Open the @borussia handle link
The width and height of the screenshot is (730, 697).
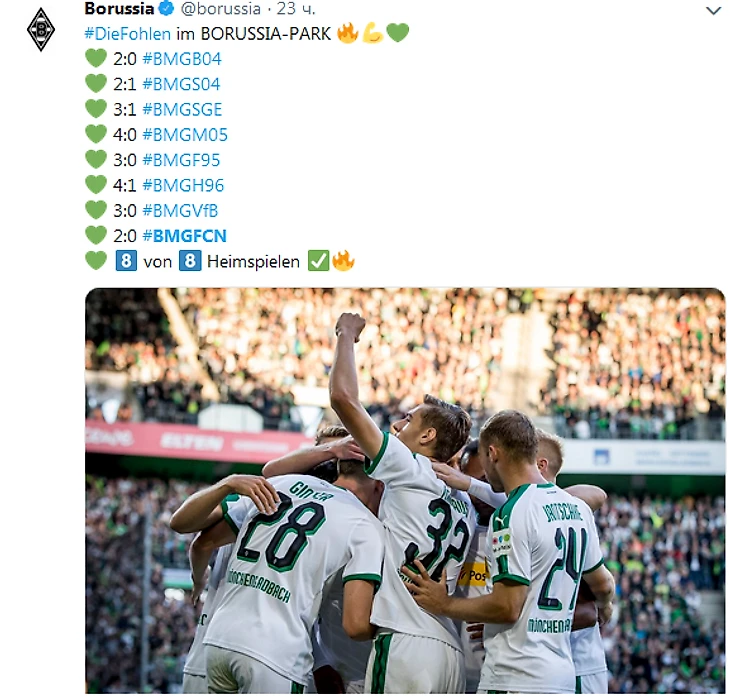pyautogui.click(x=221, y=8)
